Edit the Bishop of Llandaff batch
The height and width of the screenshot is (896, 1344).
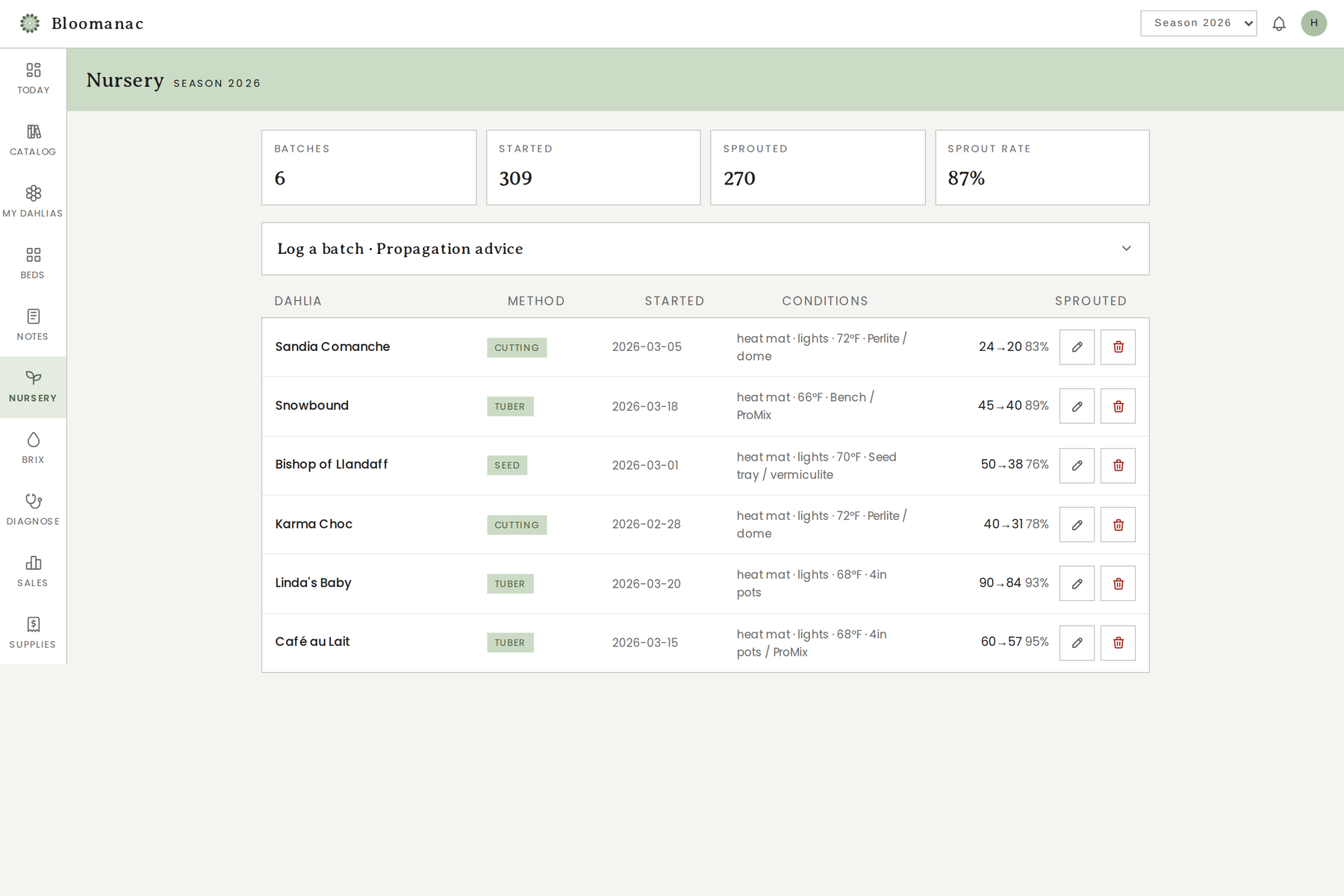click(x=1077, y=465)
